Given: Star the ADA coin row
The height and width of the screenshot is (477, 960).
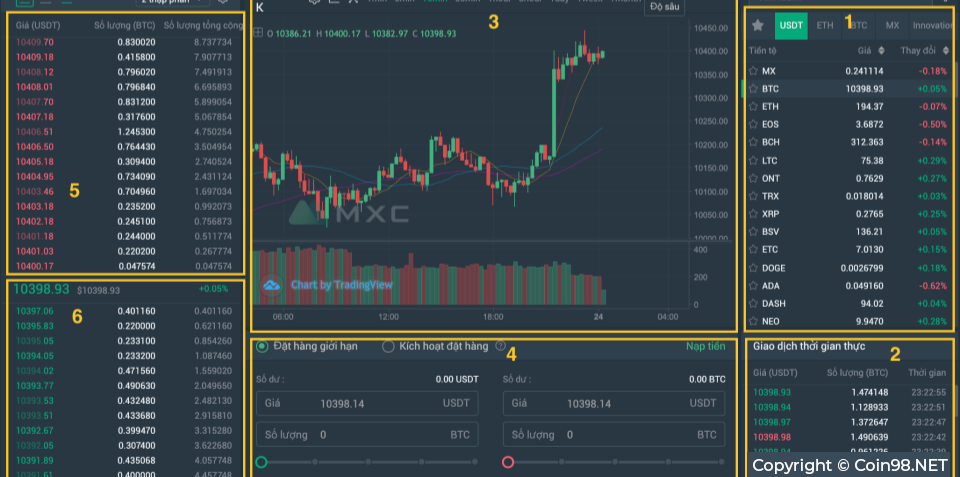Looking at the screenshot, I should coord(753,285).
